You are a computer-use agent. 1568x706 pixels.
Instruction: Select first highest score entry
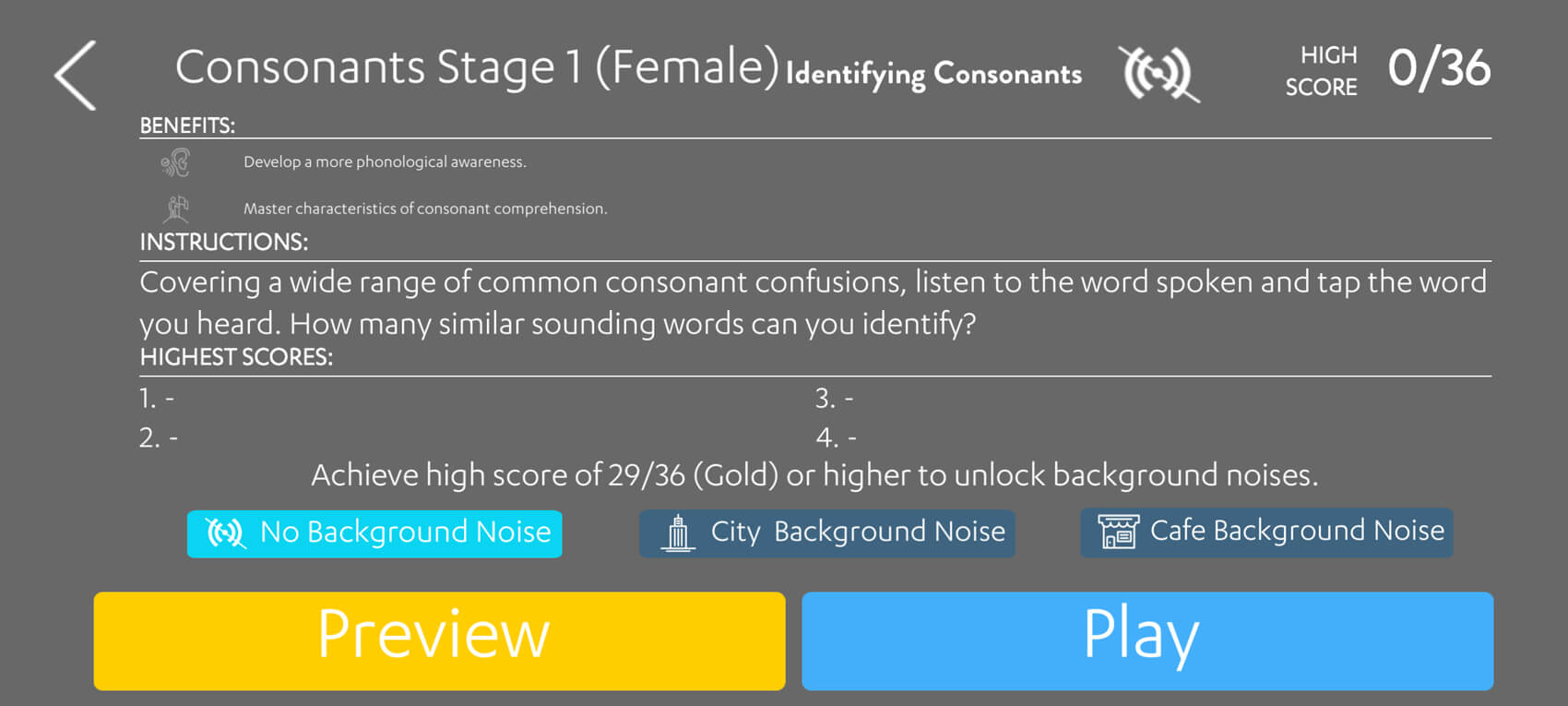pyautogui.click(x=157, y=399)
